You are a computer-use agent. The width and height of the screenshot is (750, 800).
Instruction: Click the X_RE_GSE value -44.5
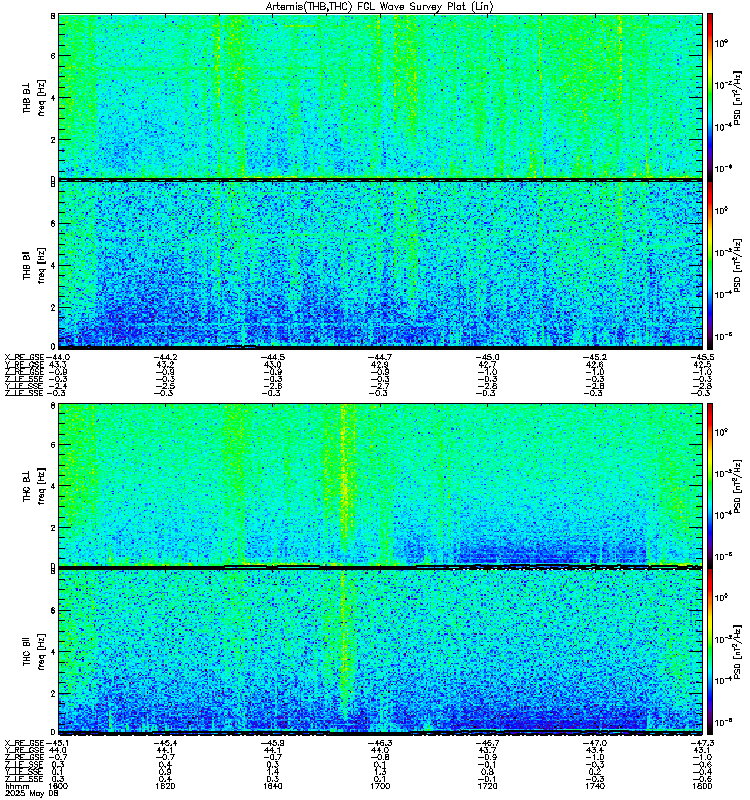(272, 357)
